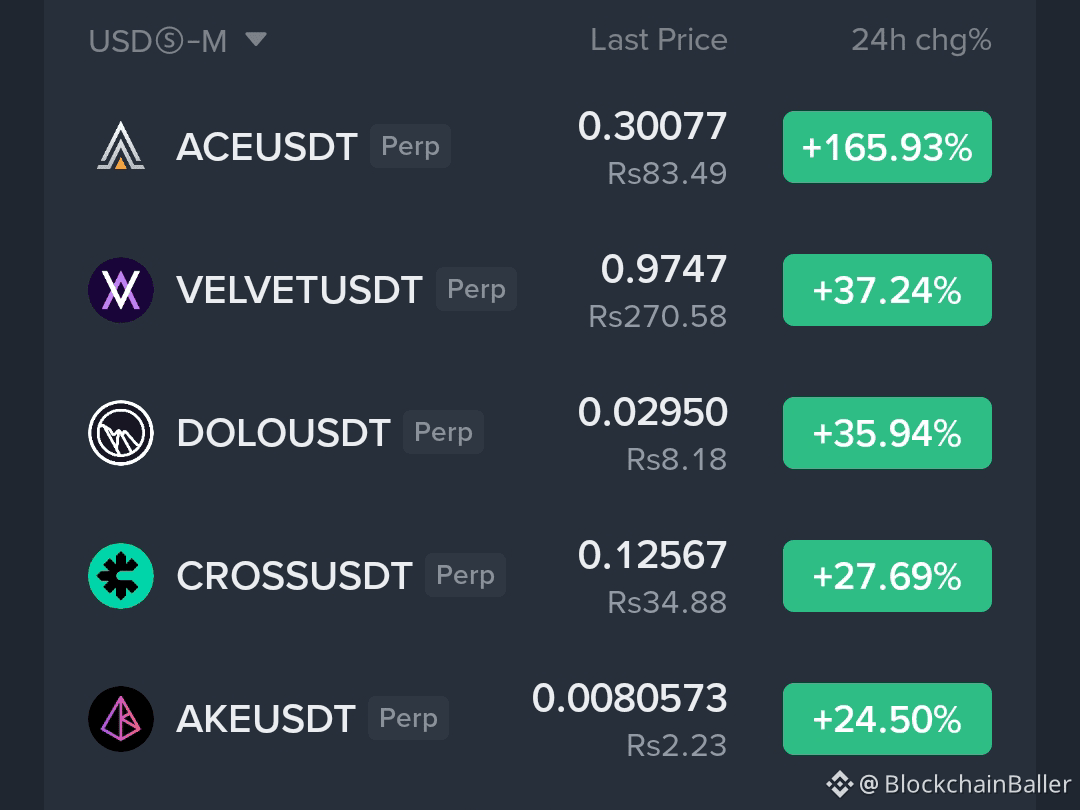1080x810 pixels.
Task: Click the DOLO mountain coin icon
Action: (121, 433)
